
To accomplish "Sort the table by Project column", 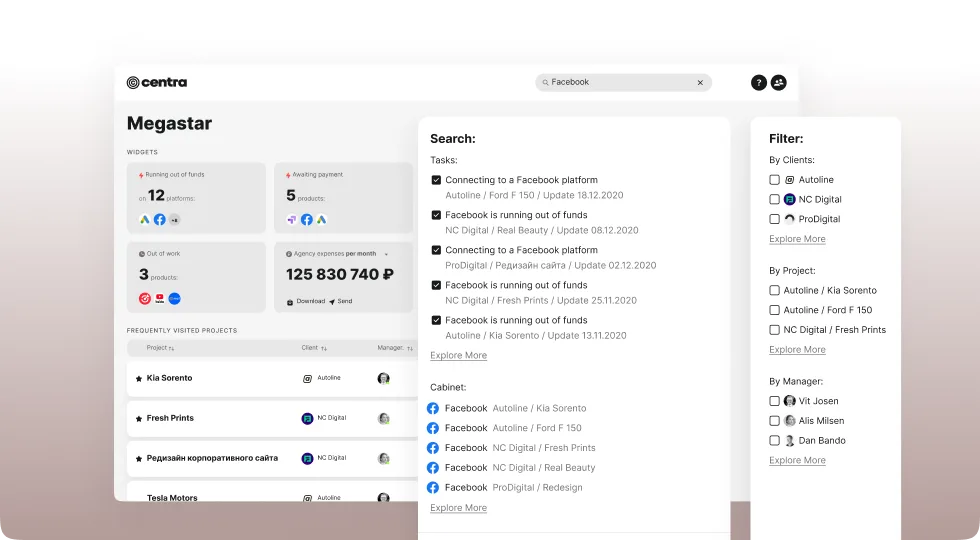I will pos(160,348).
